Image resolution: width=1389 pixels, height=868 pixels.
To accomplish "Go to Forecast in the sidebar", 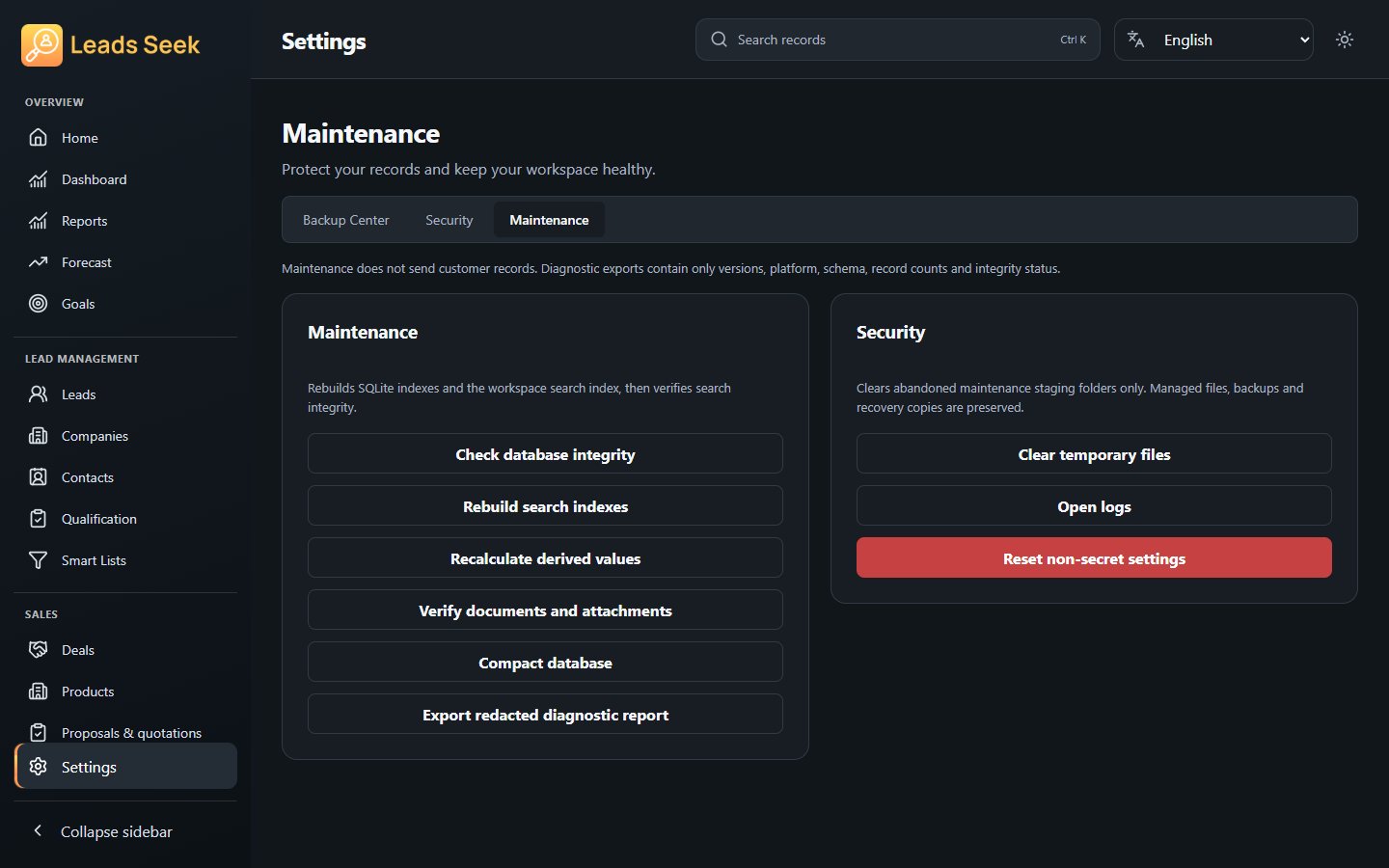I will (125, 262).
